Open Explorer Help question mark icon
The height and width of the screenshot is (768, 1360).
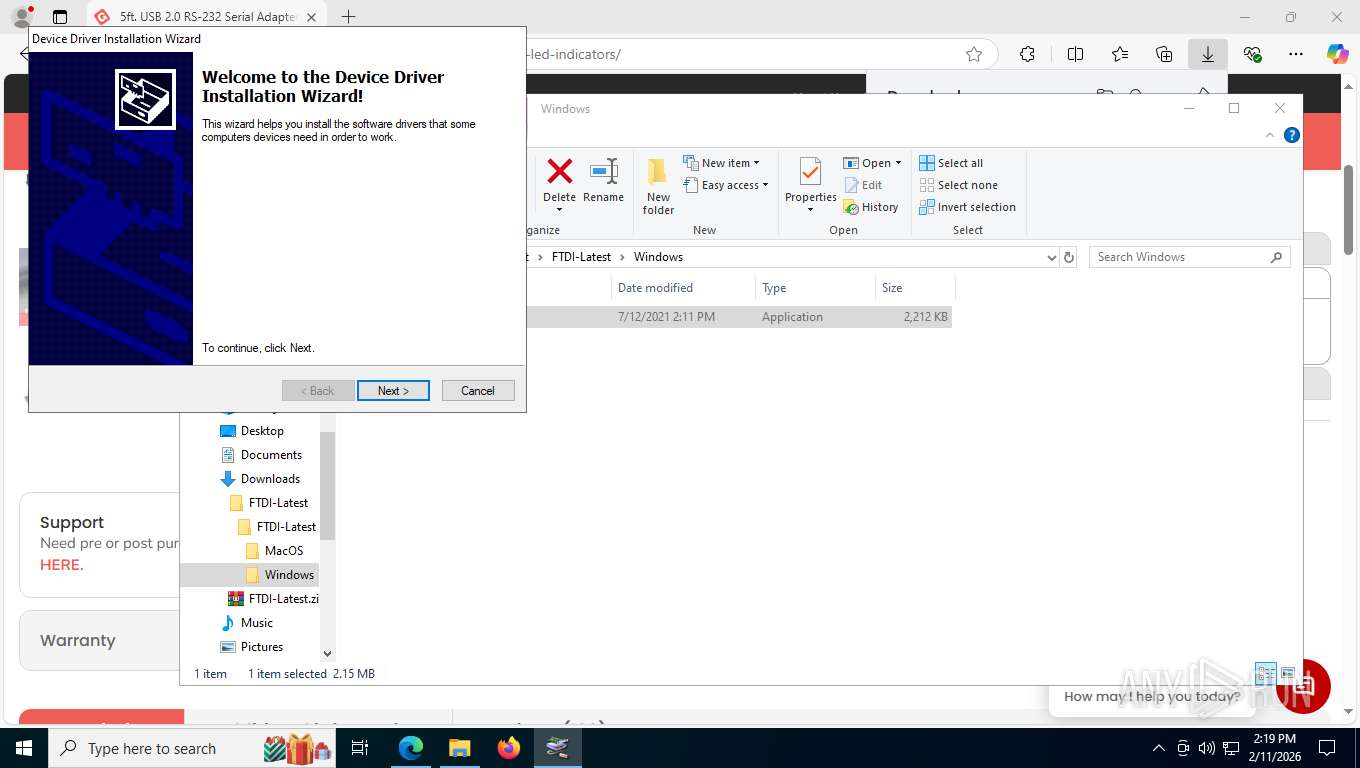(1292, 135)
